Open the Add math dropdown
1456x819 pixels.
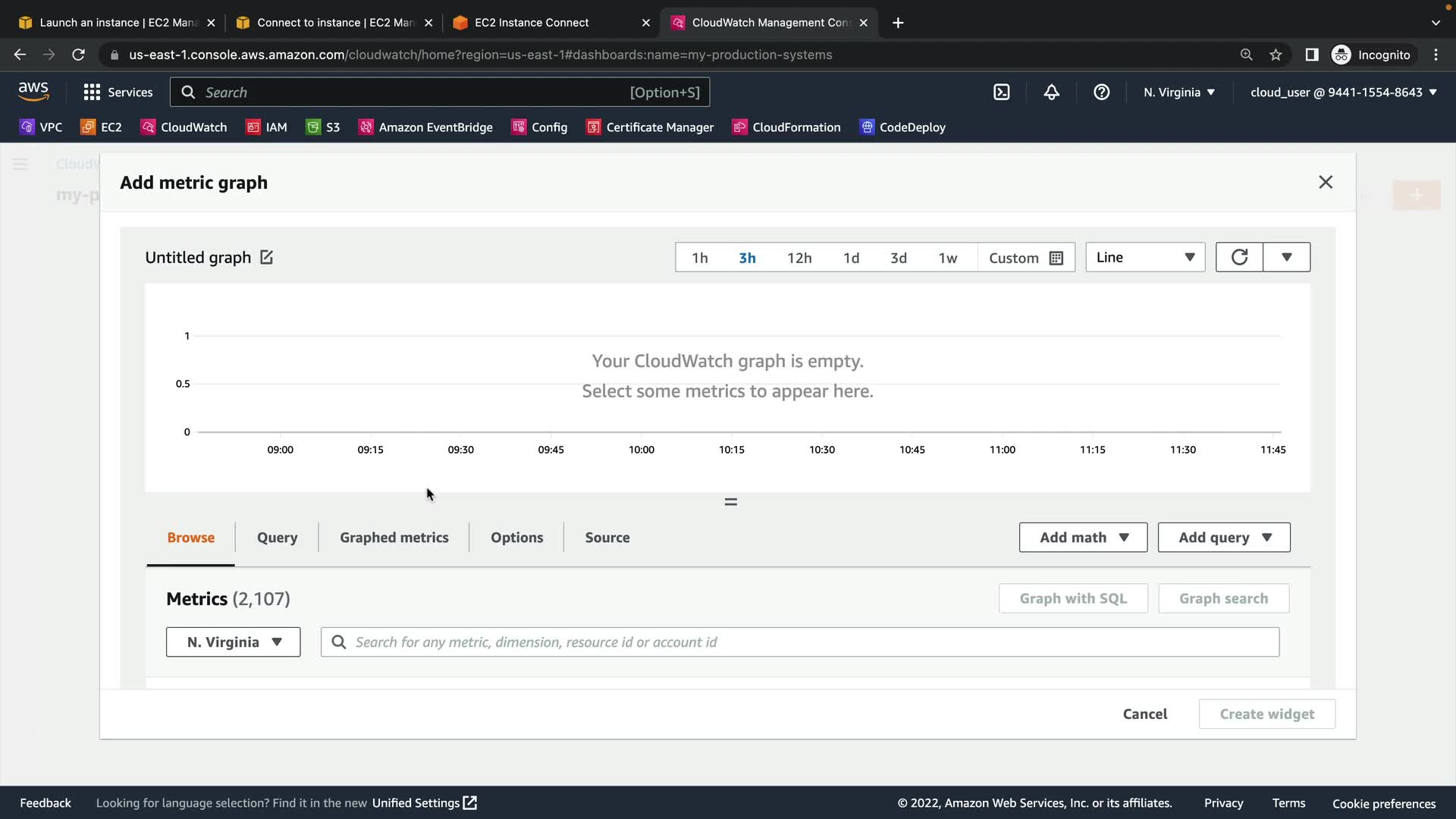coord(1082,538)
